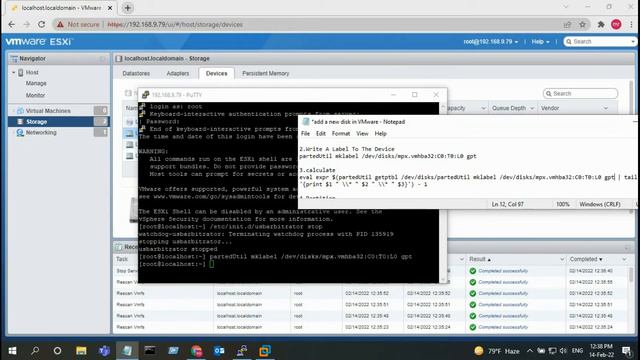This screenshot has width=640, height=360.
Task: Open Notepad Help menu
Action: [x=380, y=133]
